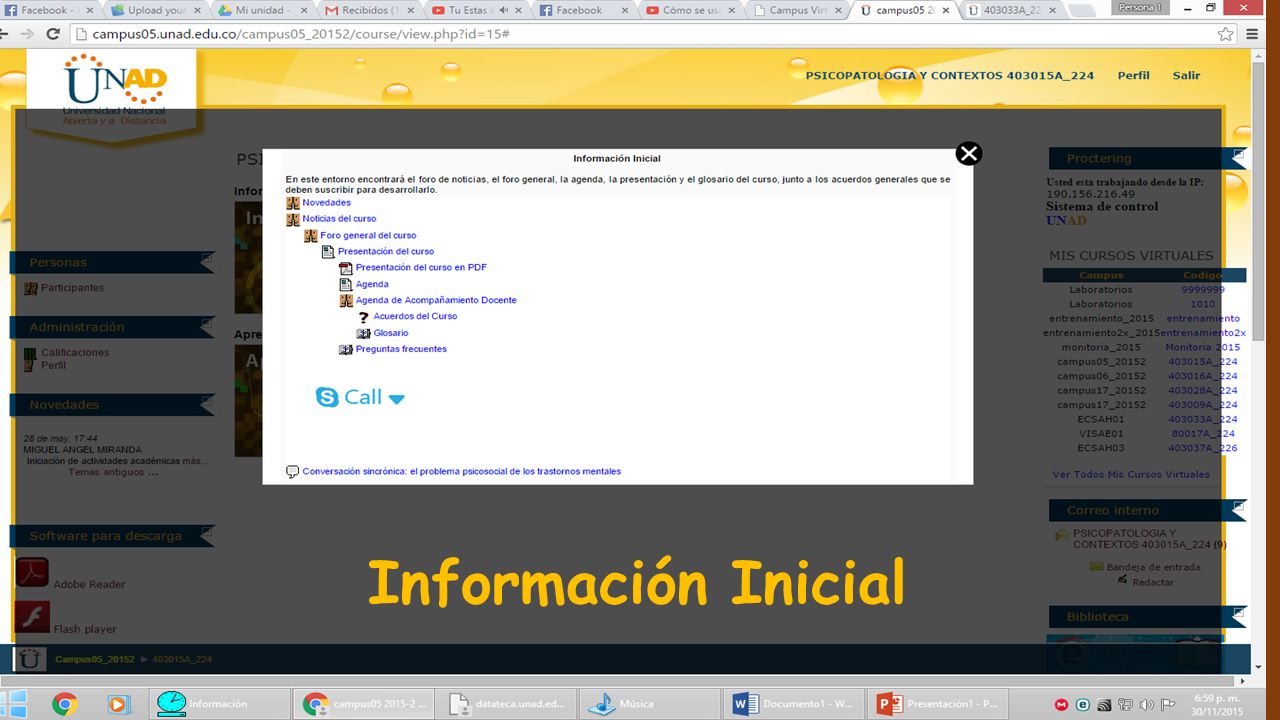Open Bandeja de entrada mail
The height and width of the screenshot is (720, 1280).
1153,567
